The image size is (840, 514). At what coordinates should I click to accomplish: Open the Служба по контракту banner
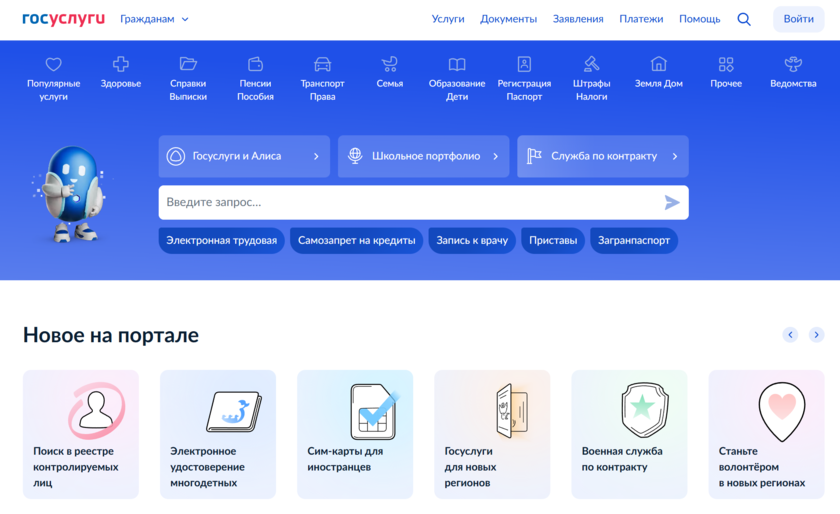[603, 157]
